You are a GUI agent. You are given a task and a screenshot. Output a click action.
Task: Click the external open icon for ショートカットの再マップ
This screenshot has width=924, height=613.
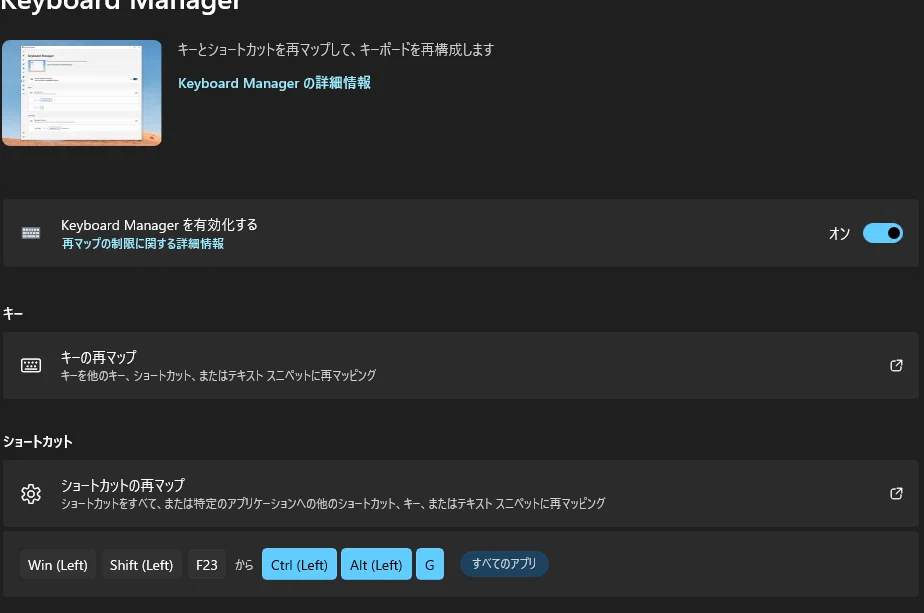tap(896, 493)
